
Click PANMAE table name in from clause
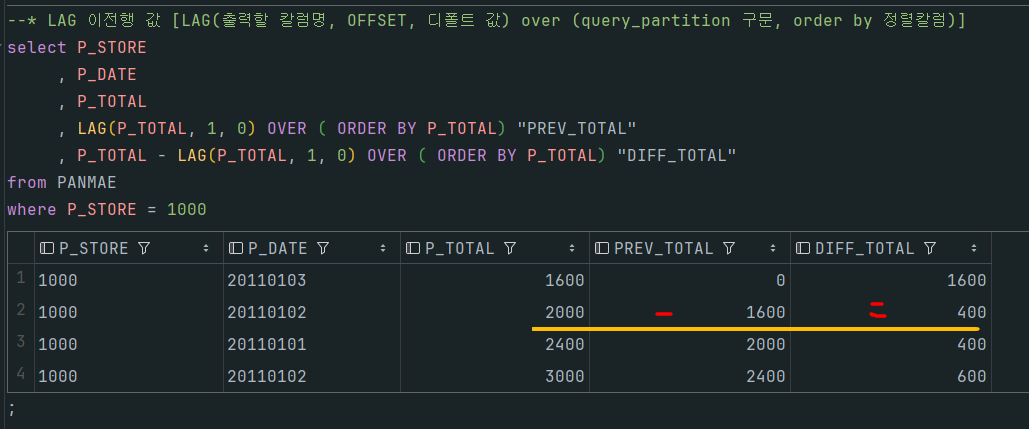(x=87, y=182)
